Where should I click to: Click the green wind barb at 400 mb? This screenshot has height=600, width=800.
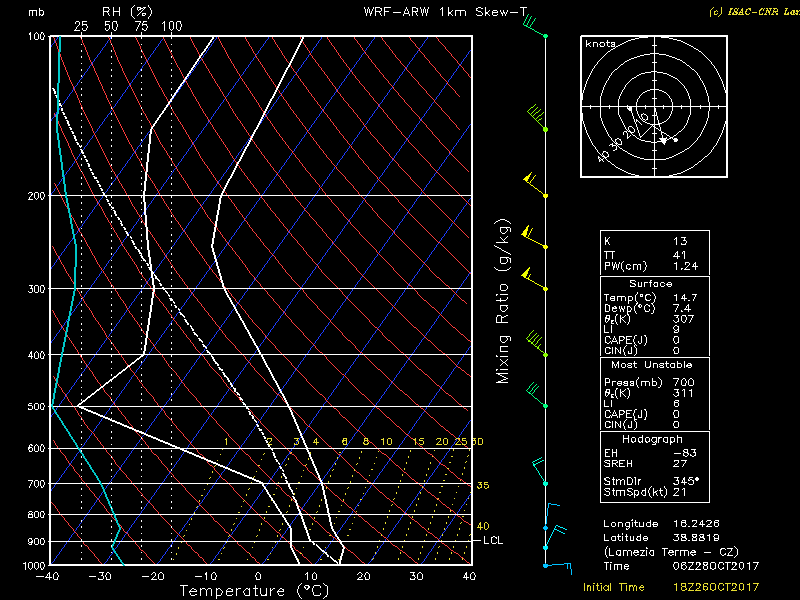[536, 343]
